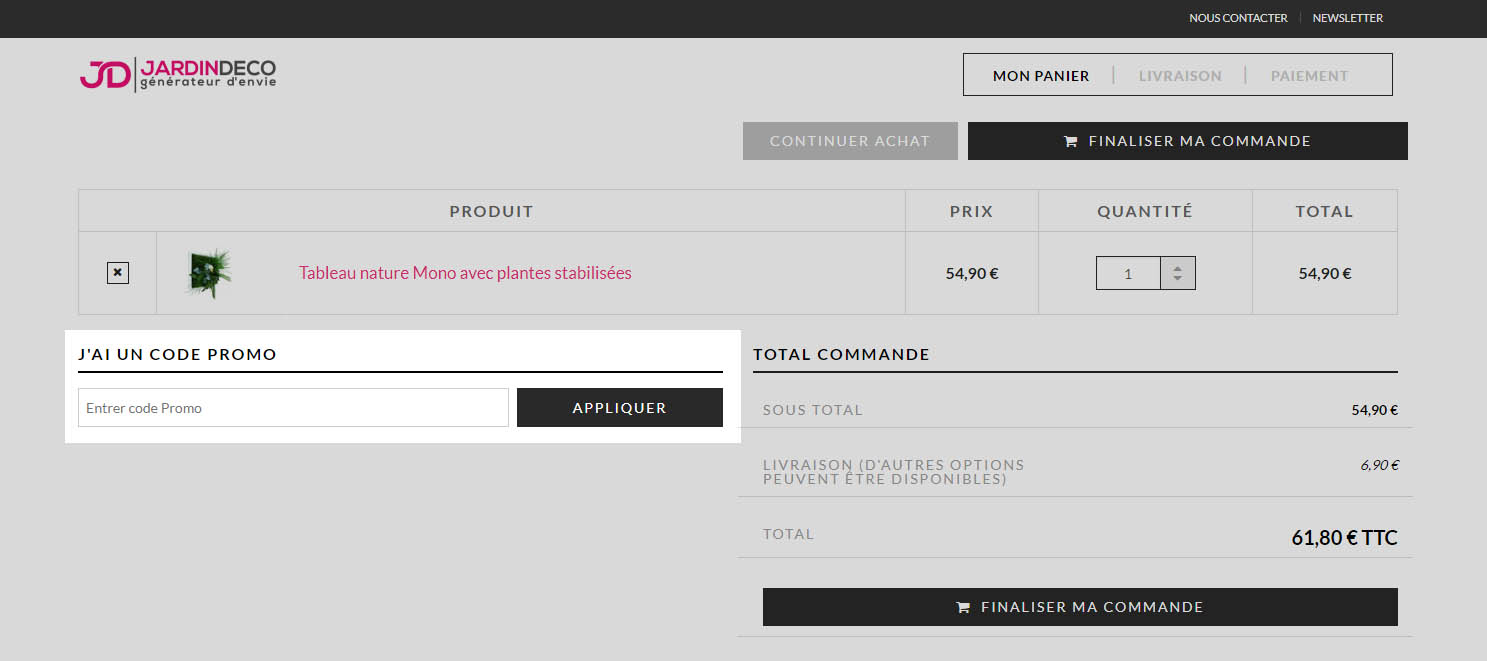Select the Mon Panier step
Screen dimensions: 1487x661
(x=1041, y=76)
